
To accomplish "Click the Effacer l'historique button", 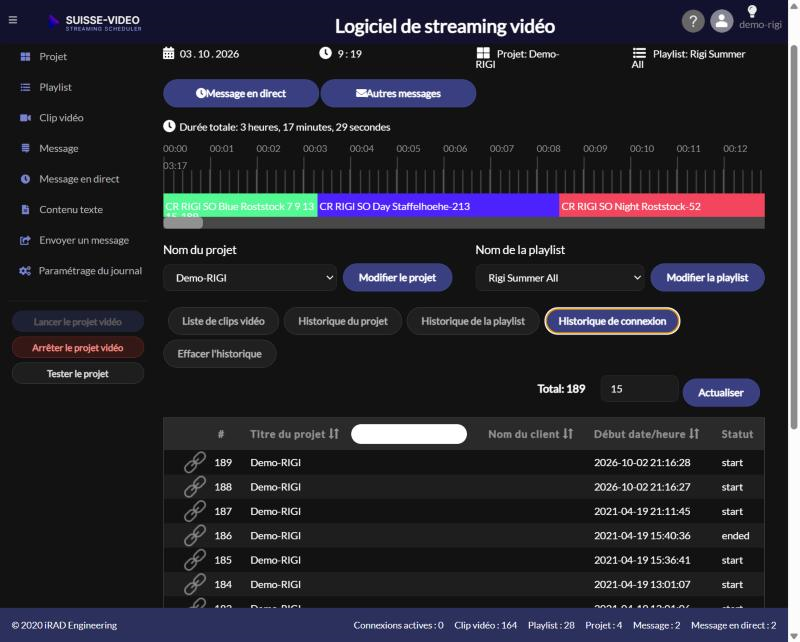I will click(x=219, y=354).
